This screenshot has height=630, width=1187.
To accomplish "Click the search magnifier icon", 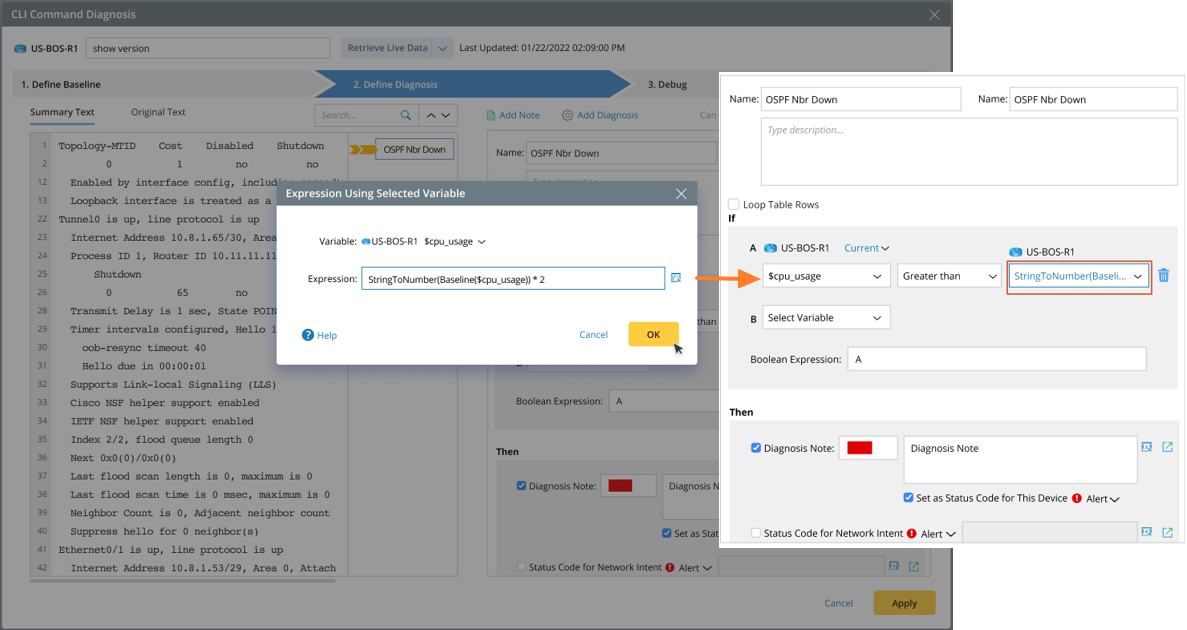I will pyautogui.click(x=406, y=115).
